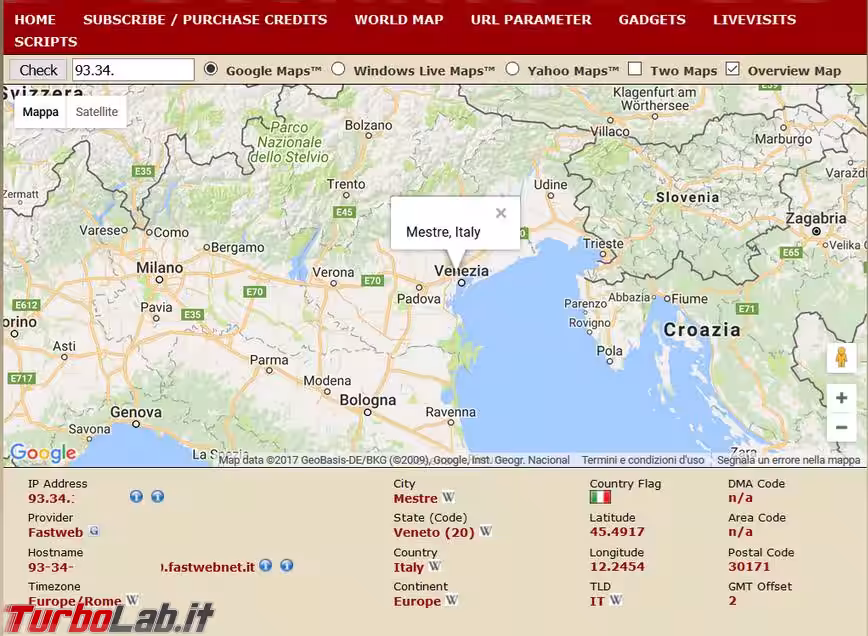
Task: Select the Google Maps radio button
Action: (x=211, y=69)
